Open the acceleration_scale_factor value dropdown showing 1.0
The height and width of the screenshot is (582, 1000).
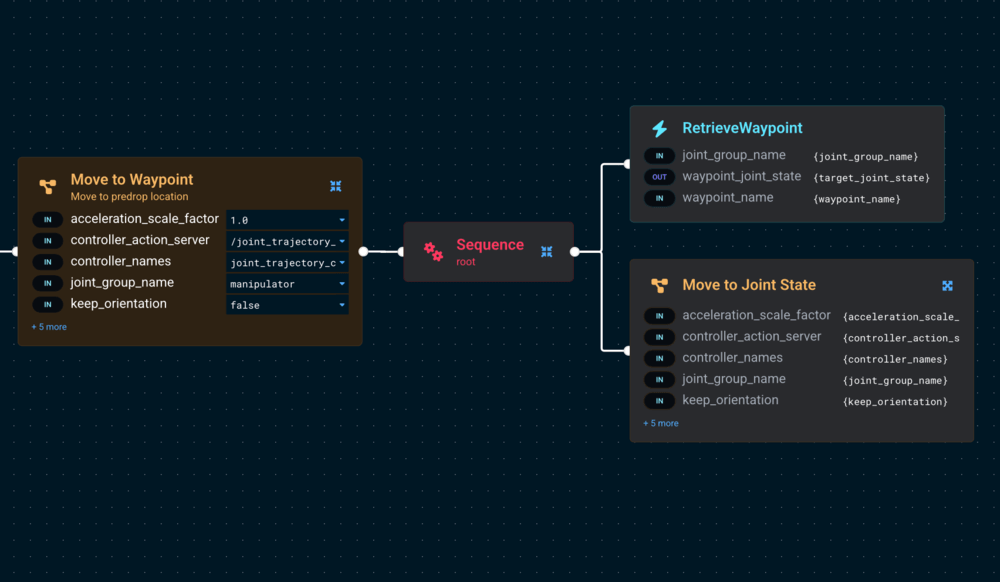coord(288,219)
